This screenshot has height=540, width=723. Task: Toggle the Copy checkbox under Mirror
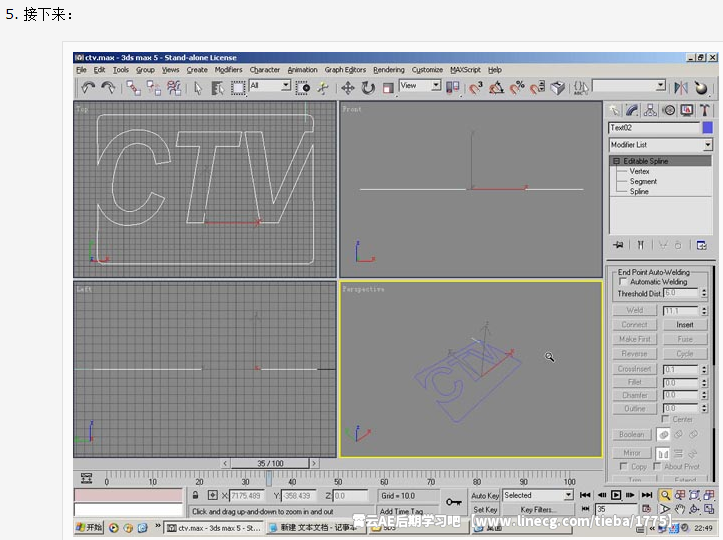point(623,466)
